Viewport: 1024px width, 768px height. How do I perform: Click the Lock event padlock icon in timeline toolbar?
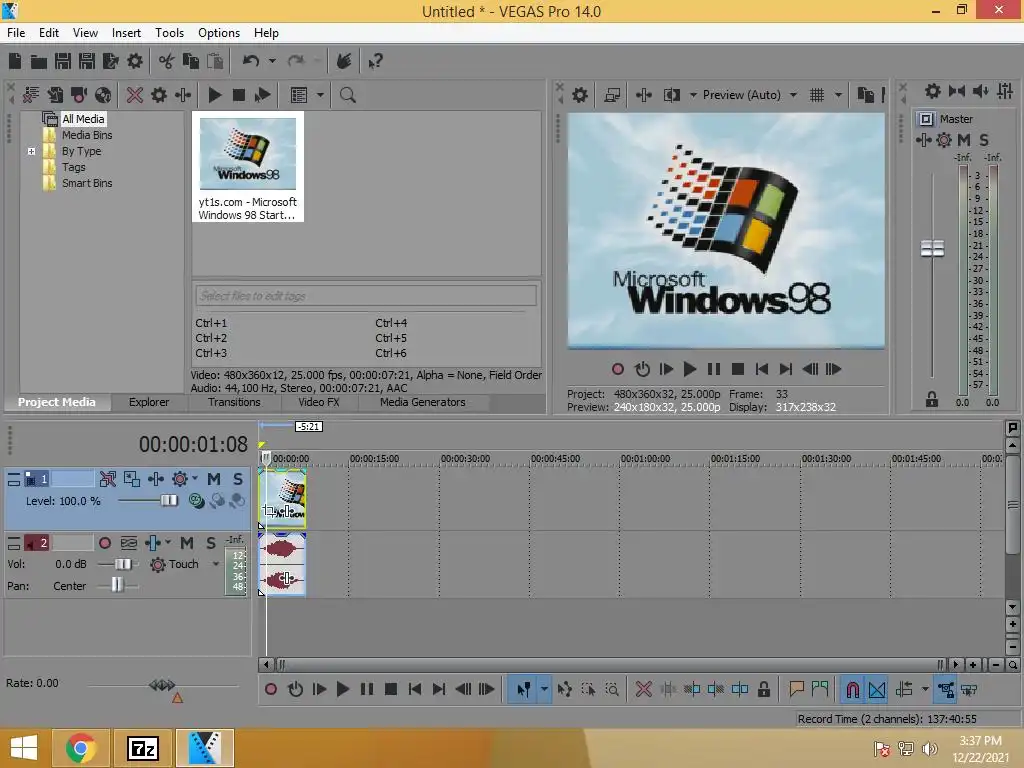tap(763, 689)
